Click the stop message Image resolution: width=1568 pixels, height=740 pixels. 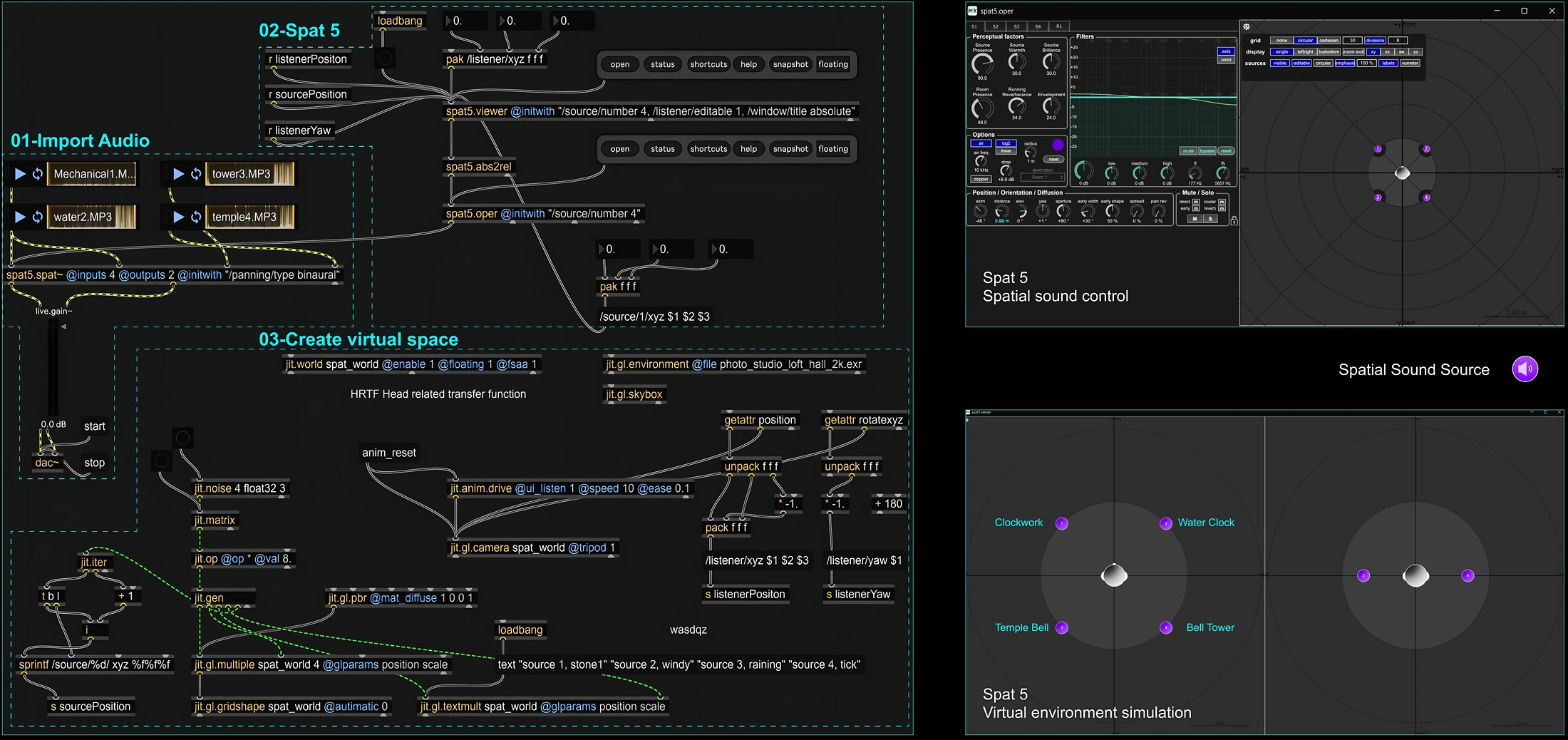point(94,463)
